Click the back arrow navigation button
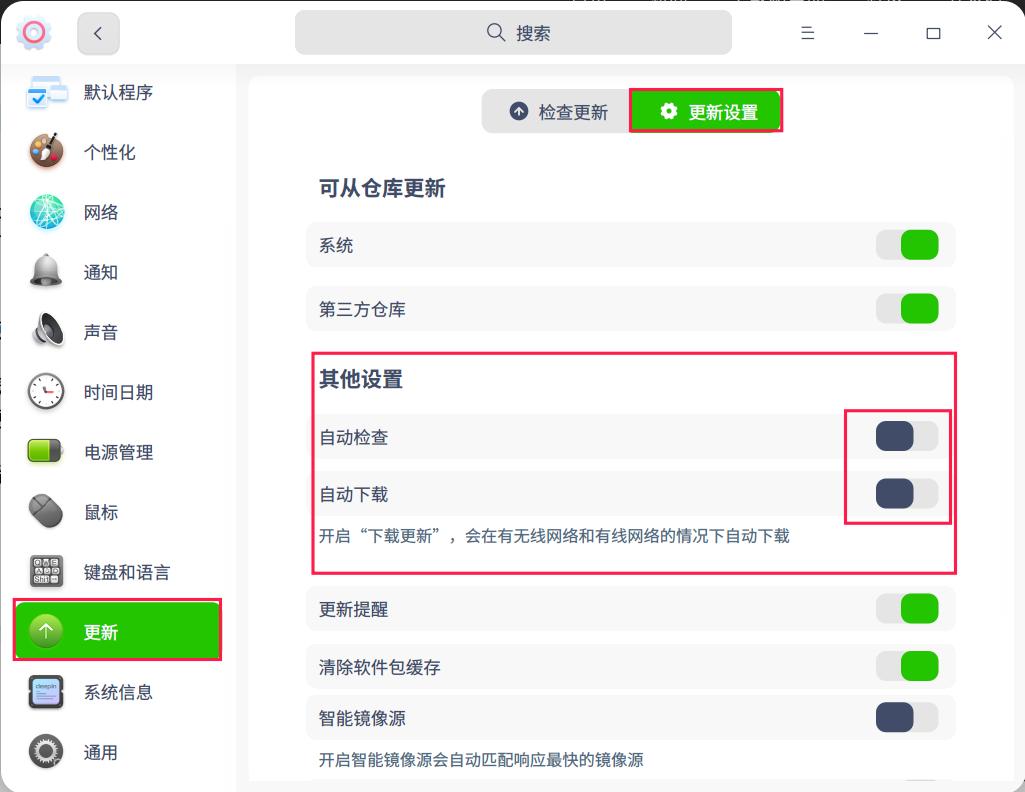This screenshot has width=1025, height=792. point(97,33)
